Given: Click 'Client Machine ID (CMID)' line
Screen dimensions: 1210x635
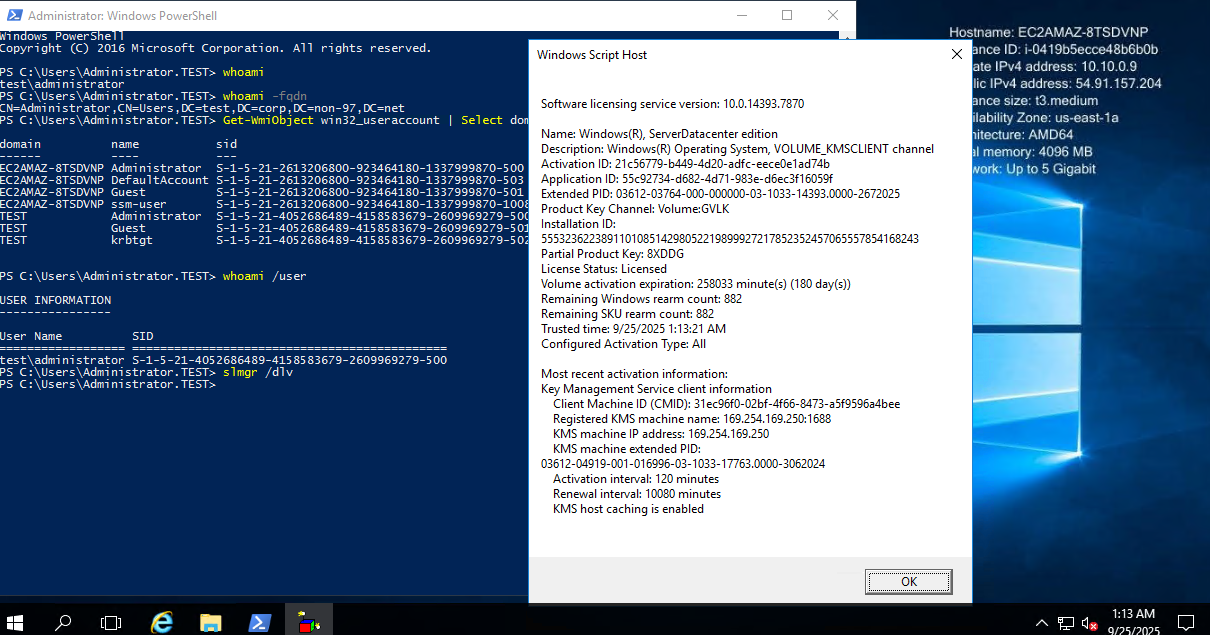Looking at the screenshot, I should click(726, 404).
